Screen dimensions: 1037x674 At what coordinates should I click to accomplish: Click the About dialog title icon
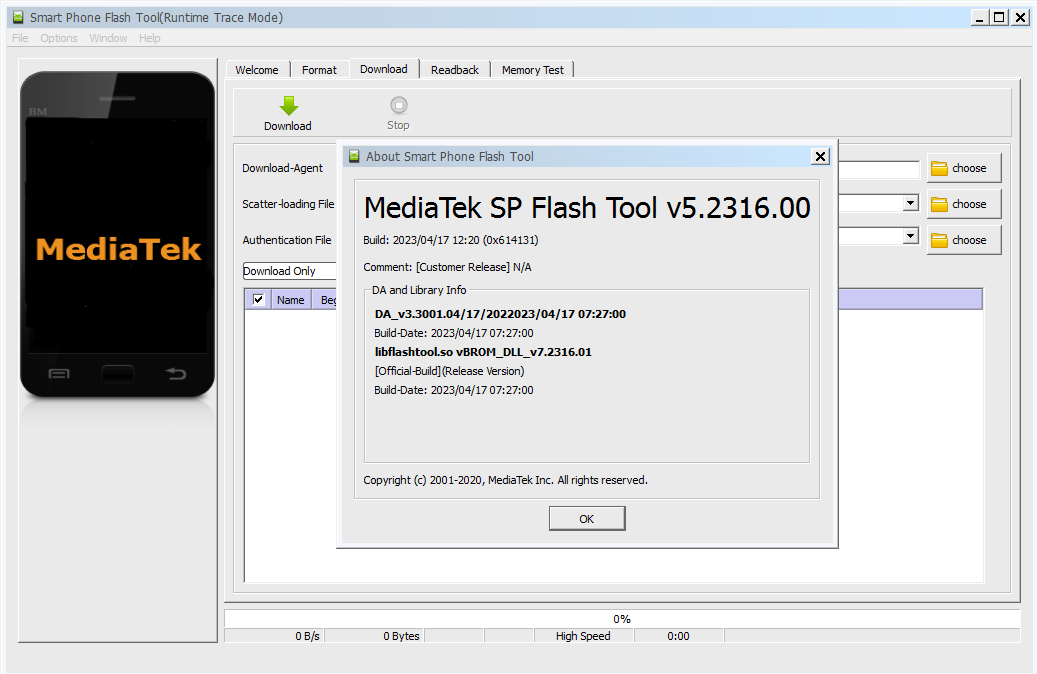(354, 156)
